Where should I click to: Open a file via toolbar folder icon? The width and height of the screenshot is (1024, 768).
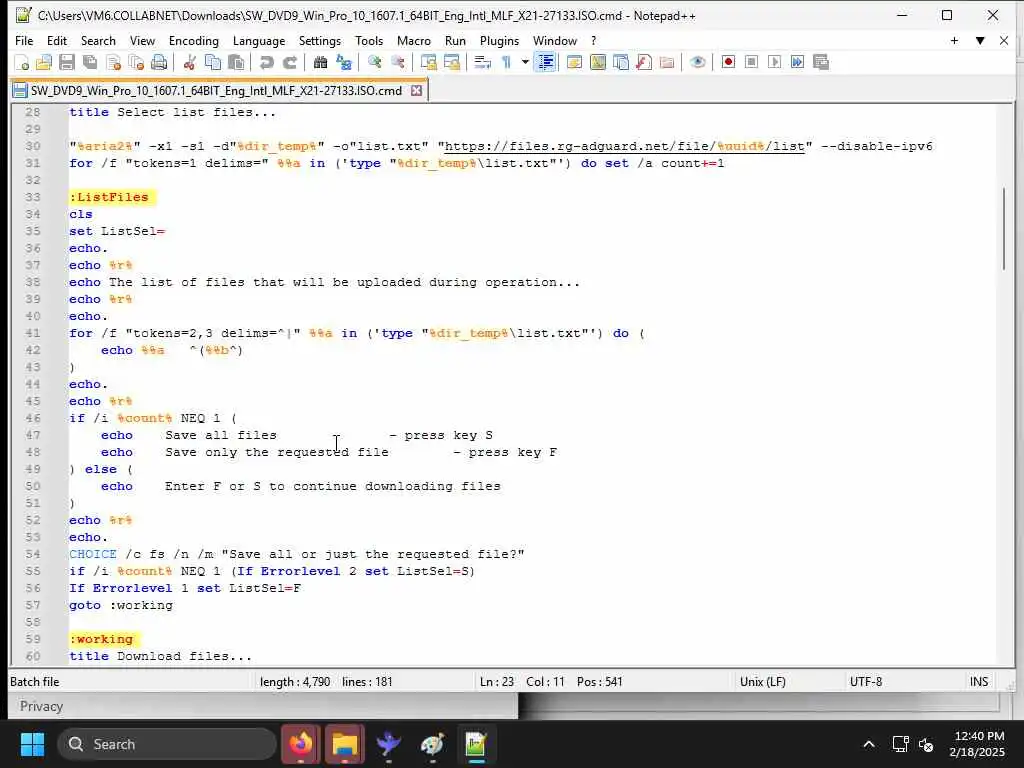[x=44, y=63]
